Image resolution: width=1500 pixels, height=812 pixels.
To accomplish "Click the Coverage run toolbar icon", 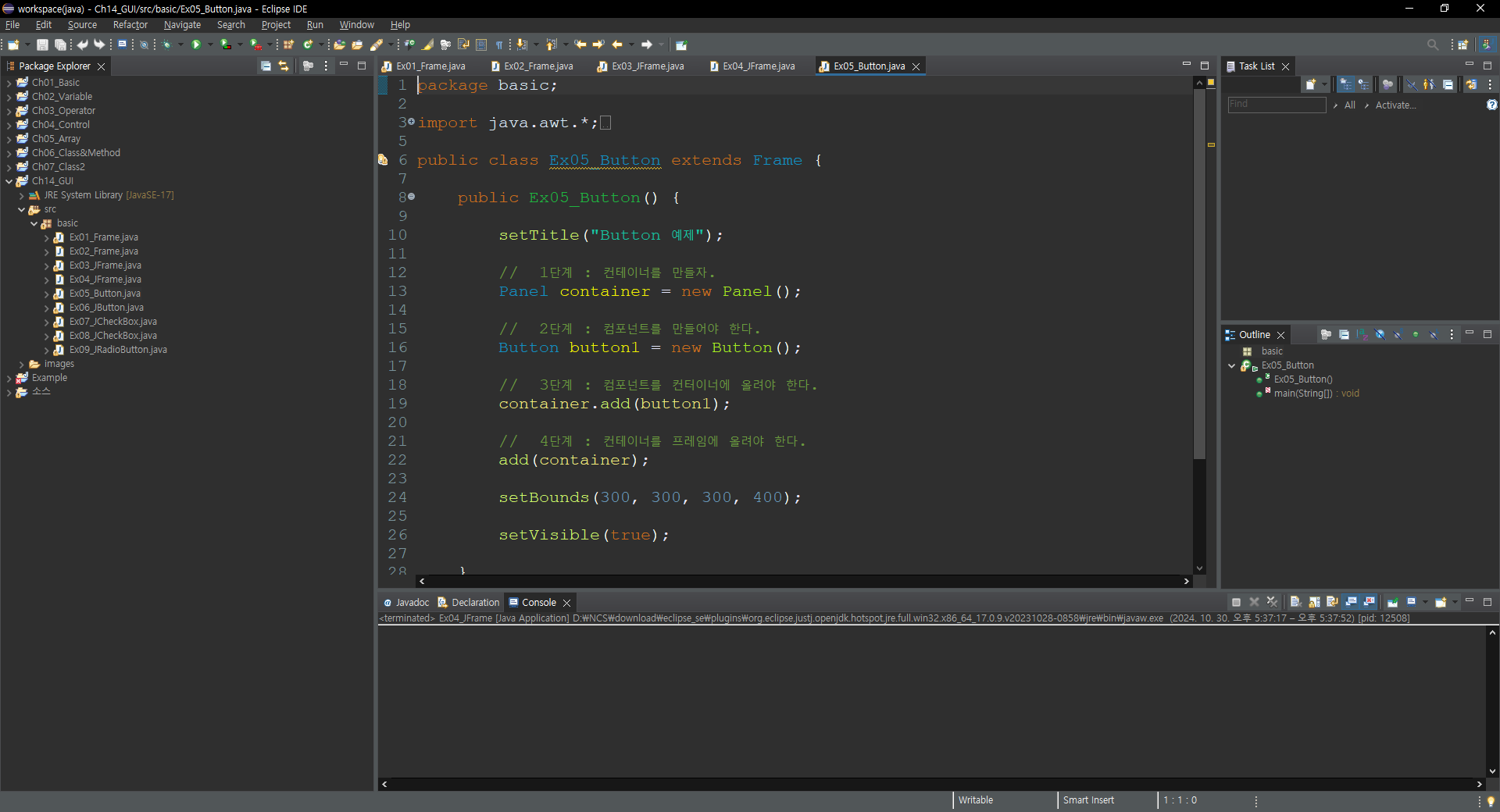I will 226,45.
